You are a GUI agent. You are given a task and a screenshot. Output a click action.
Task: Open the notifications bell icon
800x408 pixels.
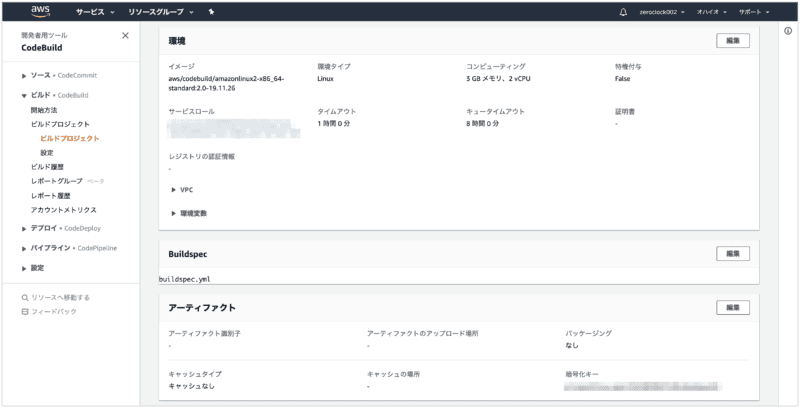click(623, 12)
